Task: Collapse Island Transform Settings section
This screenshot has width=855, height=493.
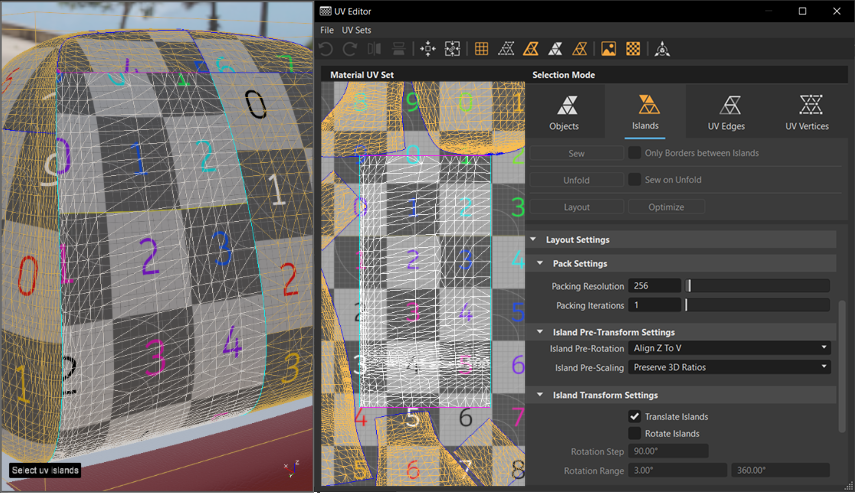Action: [x=540, y=395]
